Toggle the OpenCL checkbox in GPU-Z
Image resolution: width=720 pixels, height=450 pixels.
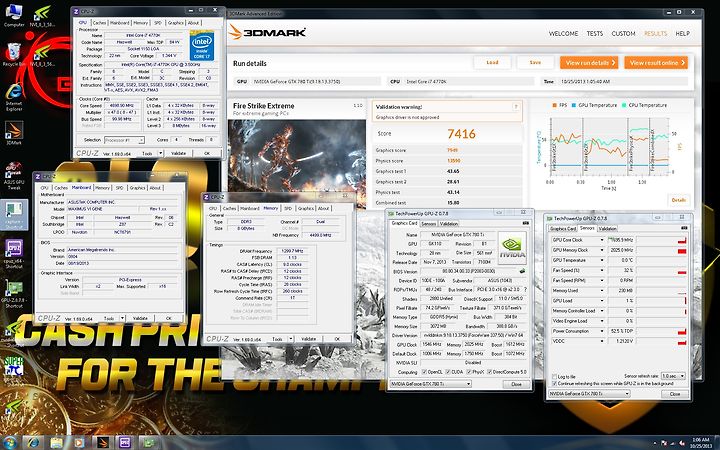click(424, 372)
